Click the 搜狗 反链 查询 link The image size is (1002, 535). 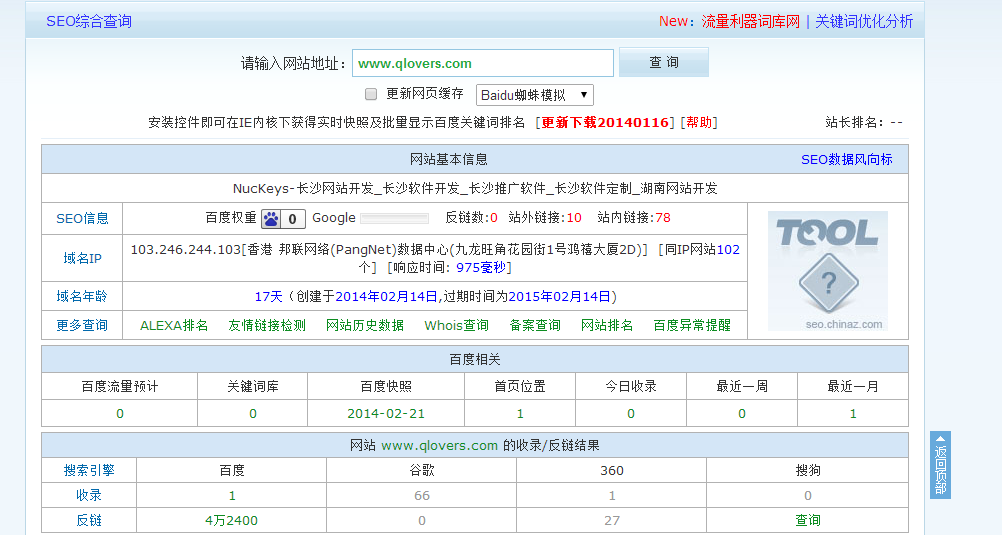(808, 520)
